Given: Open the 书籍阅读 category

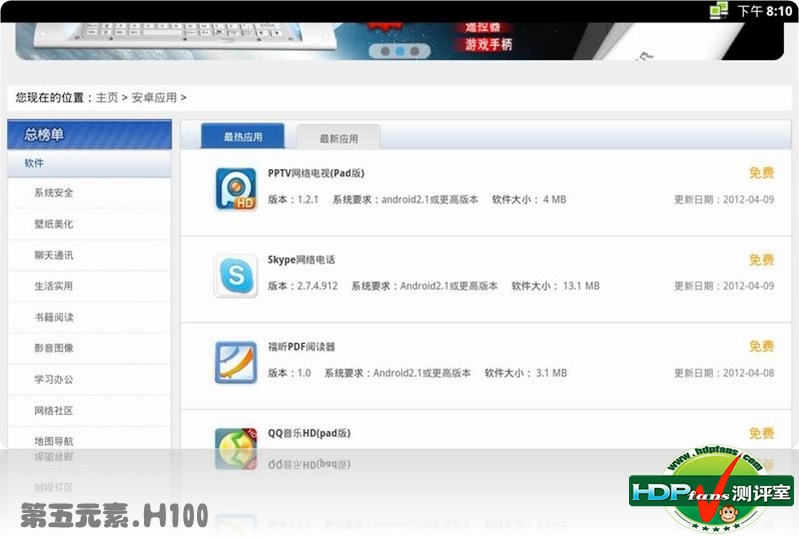Looking at the screenshot, I should pos(90,317).
